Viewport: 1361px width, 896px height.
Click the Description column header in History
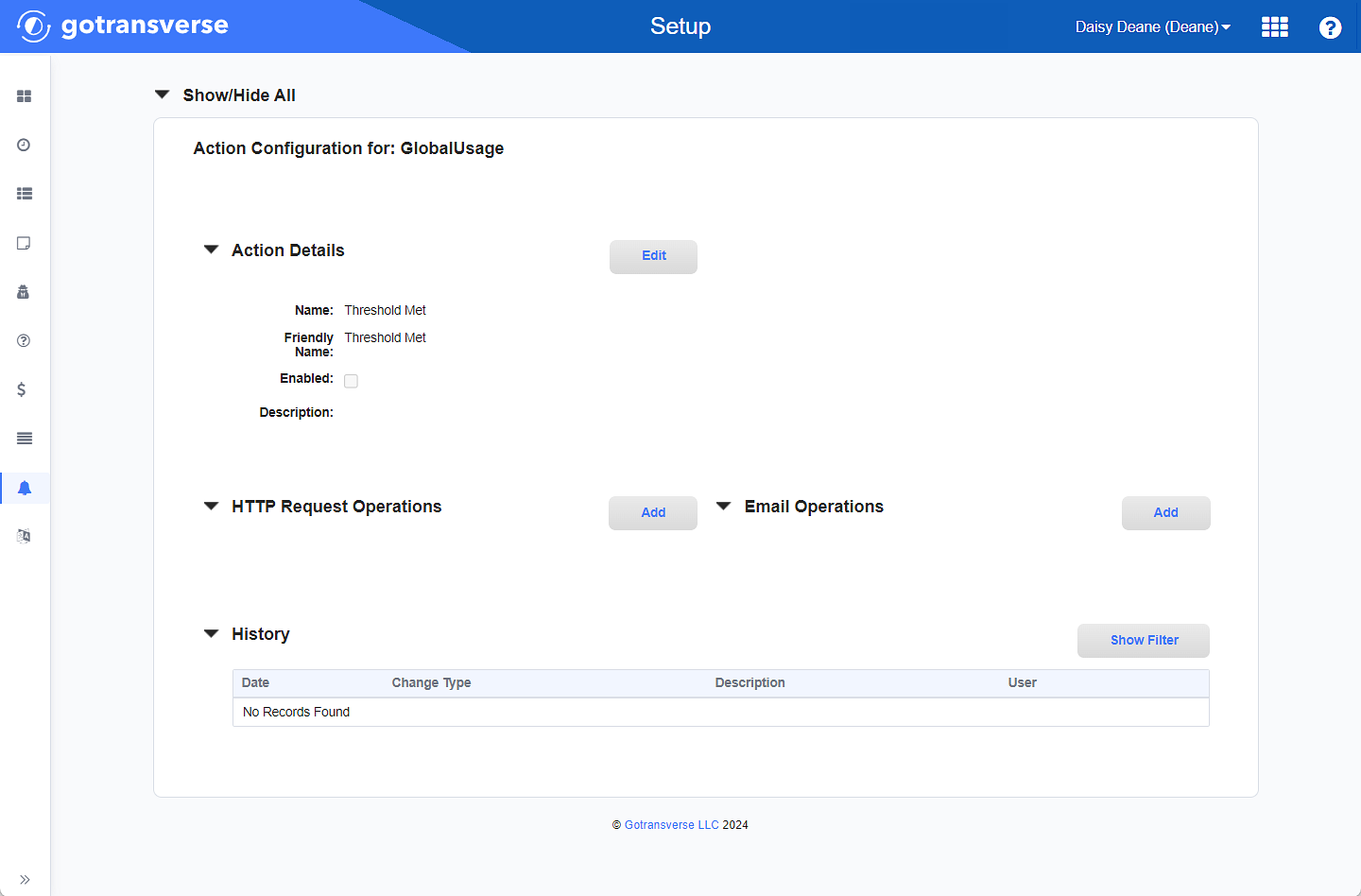click(749, 682)
